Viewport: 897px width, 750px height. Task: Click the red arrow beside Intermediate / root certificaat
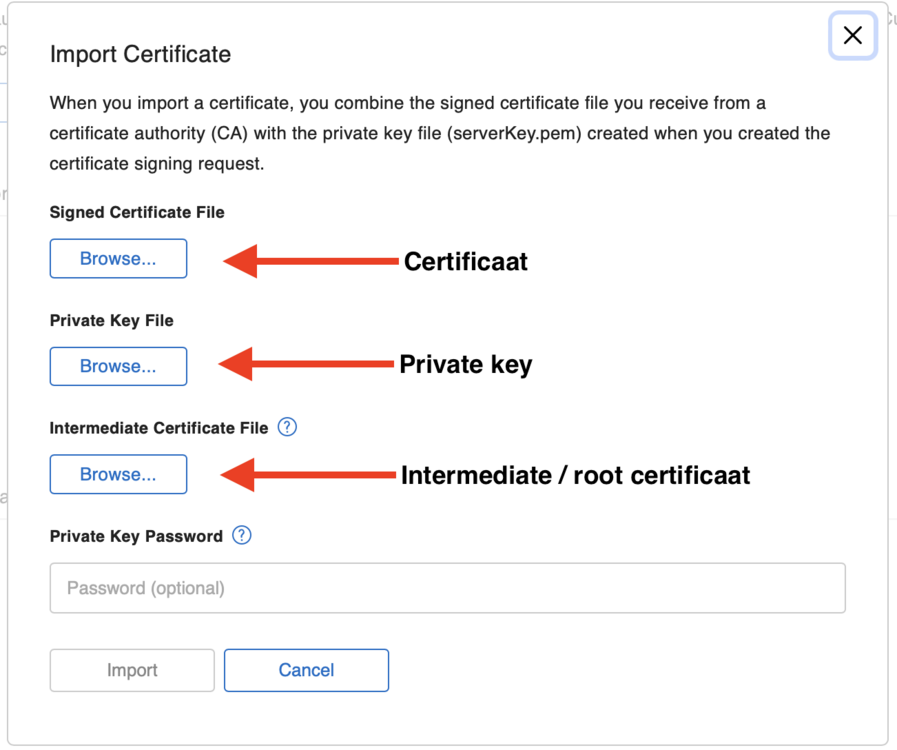pos(307,476)
